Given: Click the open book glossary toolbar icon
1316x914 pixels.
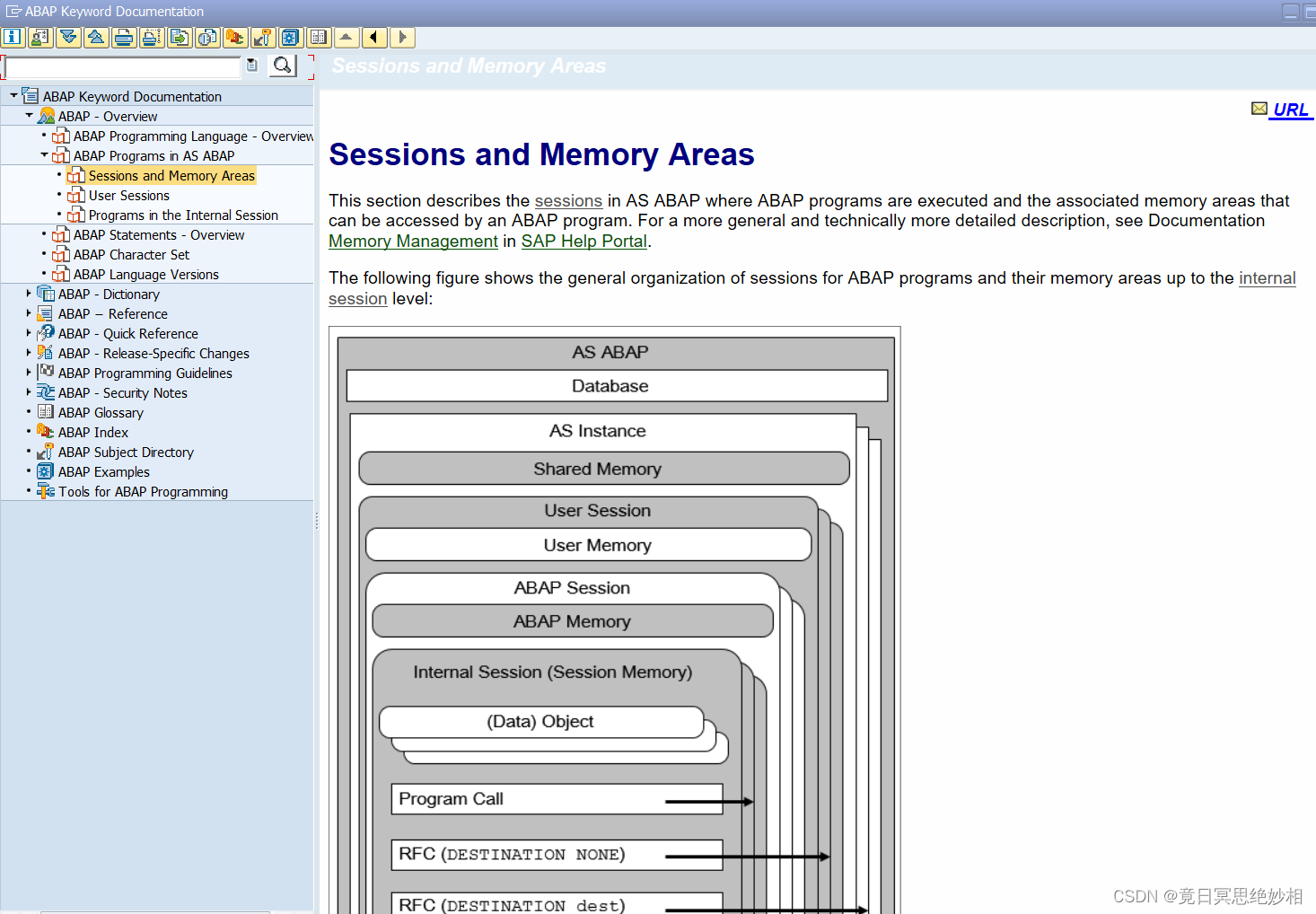Looking at the screenshot, I should (x=319, y=37).
